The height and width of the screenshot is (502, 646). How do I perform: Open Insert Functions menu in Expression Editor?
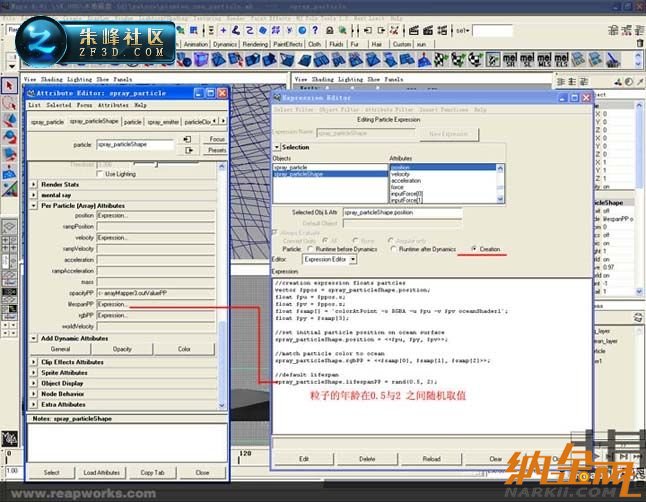point(443,110)
